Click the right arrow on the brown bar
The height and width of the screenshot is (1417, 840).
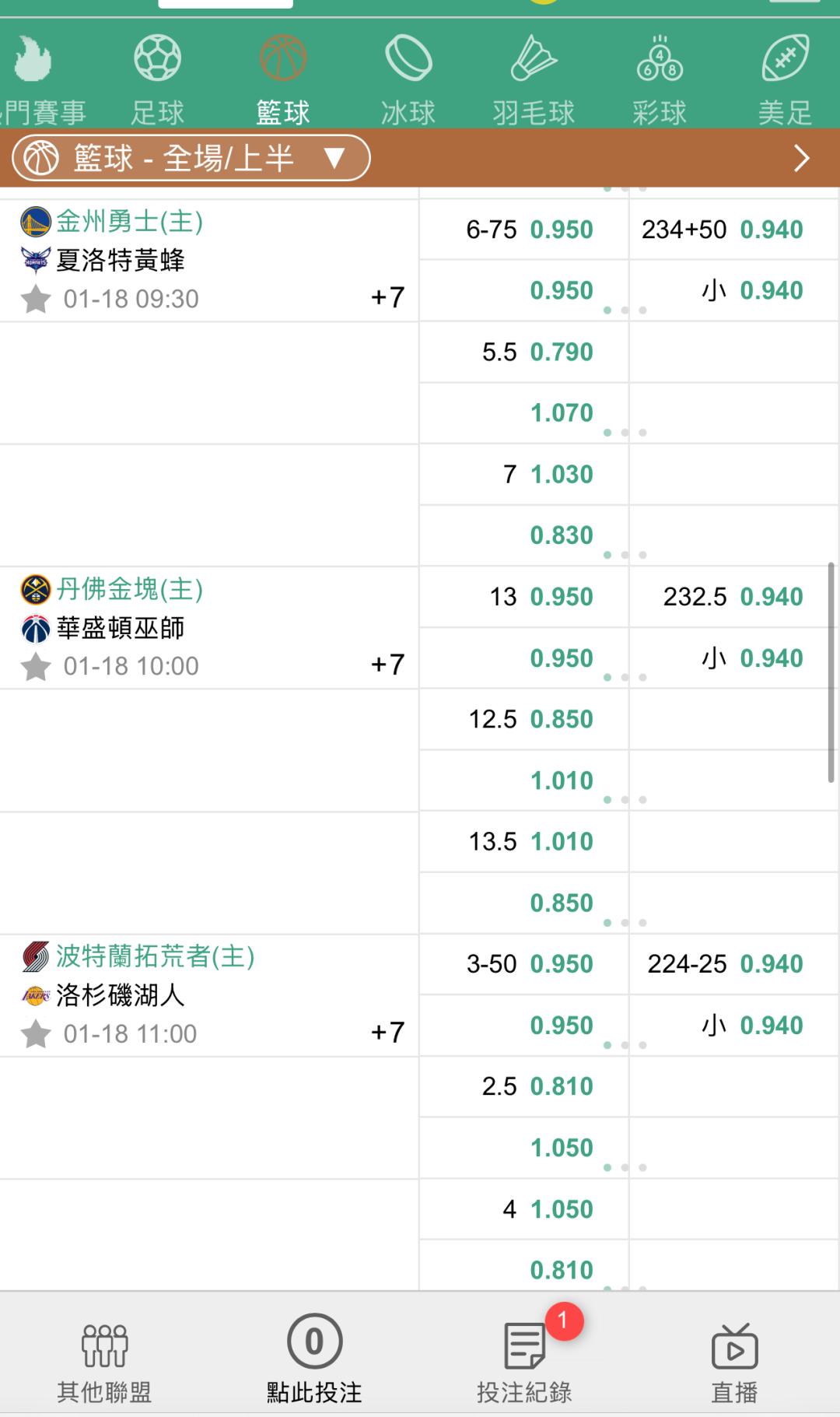(802, 158)
